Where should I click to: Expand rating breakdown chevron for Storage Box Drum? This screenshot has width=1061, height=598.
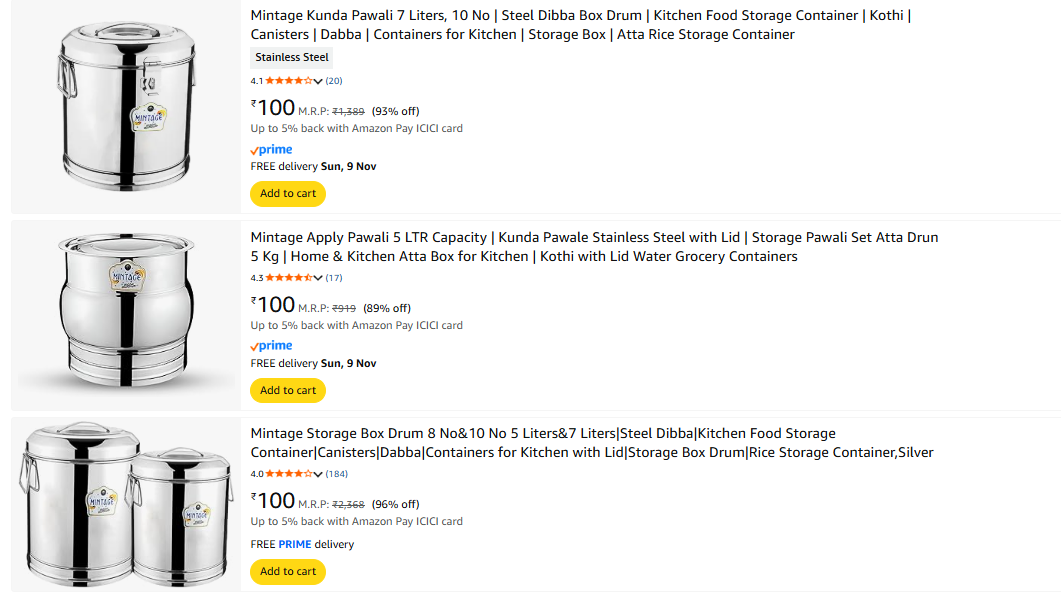(318, 474)
